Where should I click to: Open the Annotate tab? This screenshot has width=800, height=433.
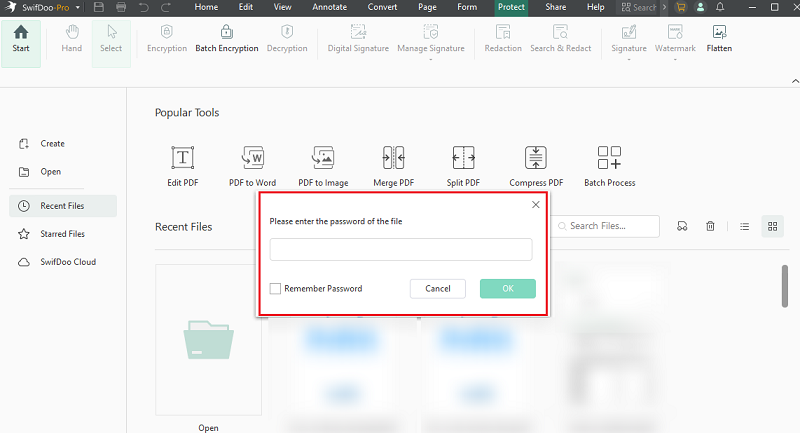tap(330, 7)
